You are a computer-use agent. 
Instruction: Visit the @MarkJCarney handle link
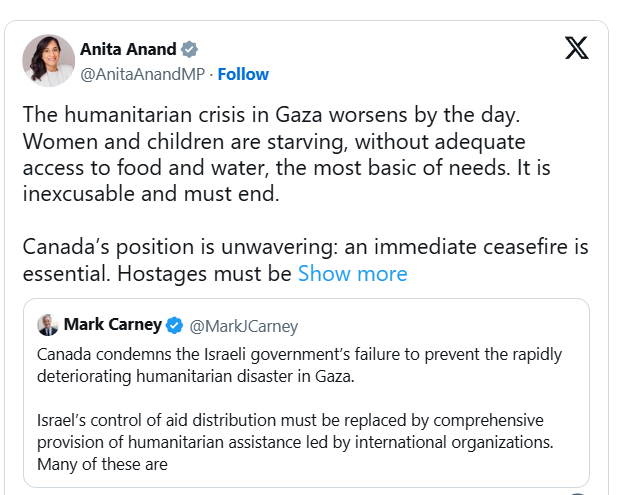pyautogui.click(x=244, y=326)
